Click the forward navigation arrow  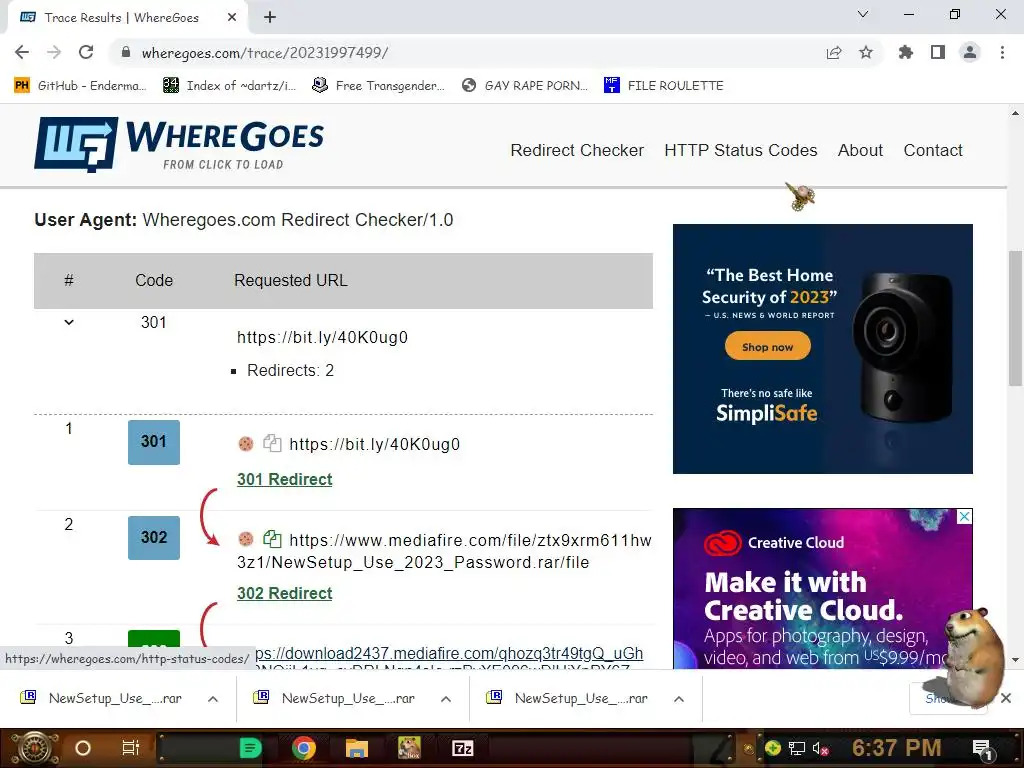(x=54, y=52)
